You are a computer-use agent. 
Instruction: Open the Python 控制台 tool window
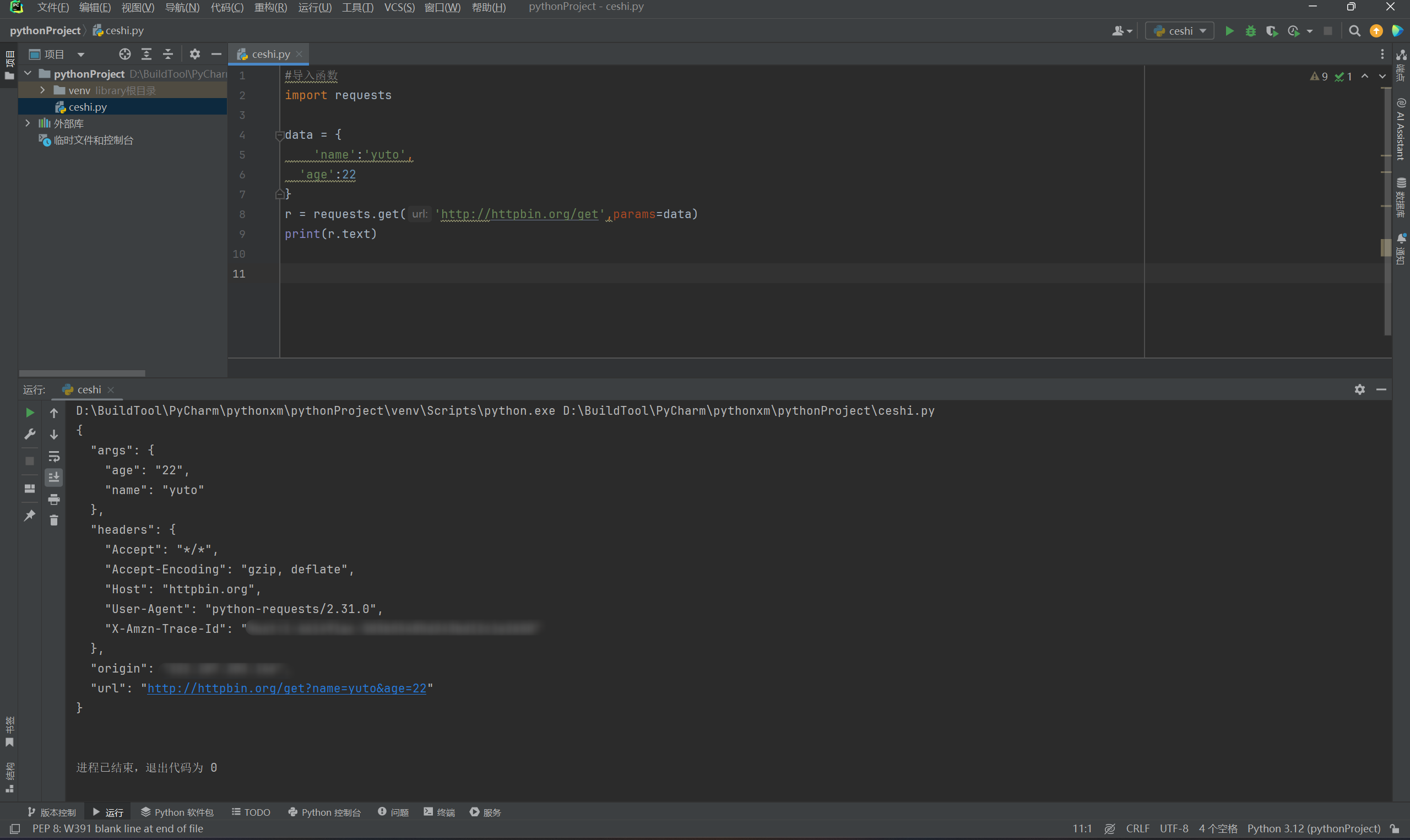click(x=324, y=812)
